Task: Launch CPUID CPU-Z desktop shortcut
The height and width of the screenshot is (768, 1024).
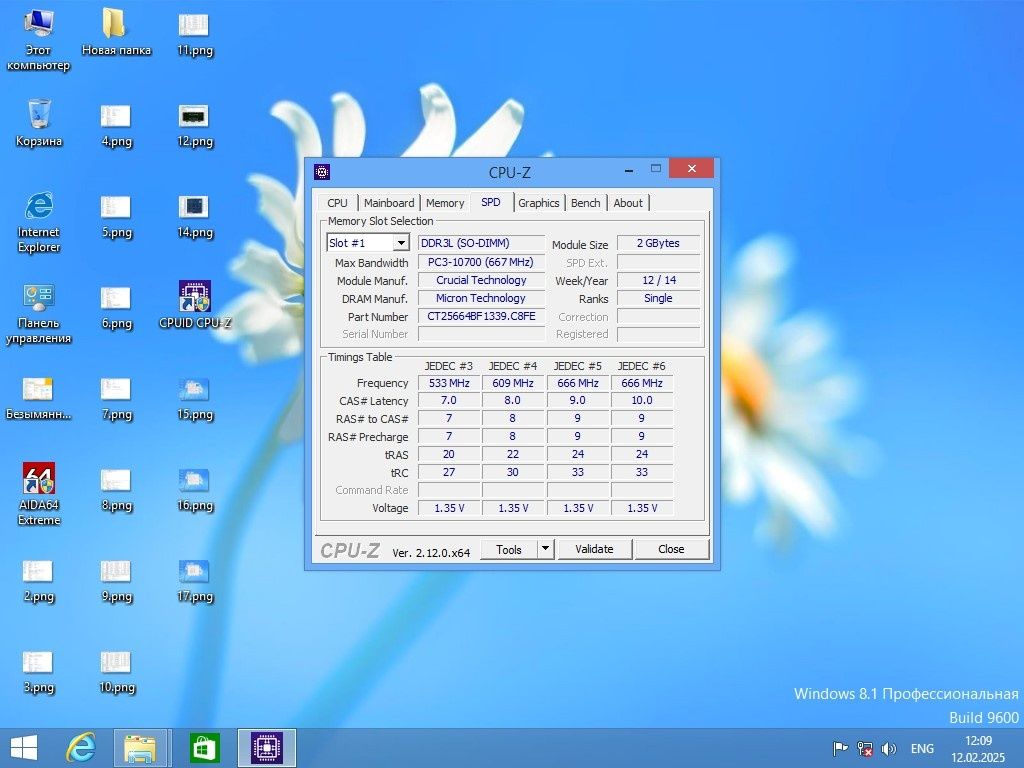Action: [195, 306]
